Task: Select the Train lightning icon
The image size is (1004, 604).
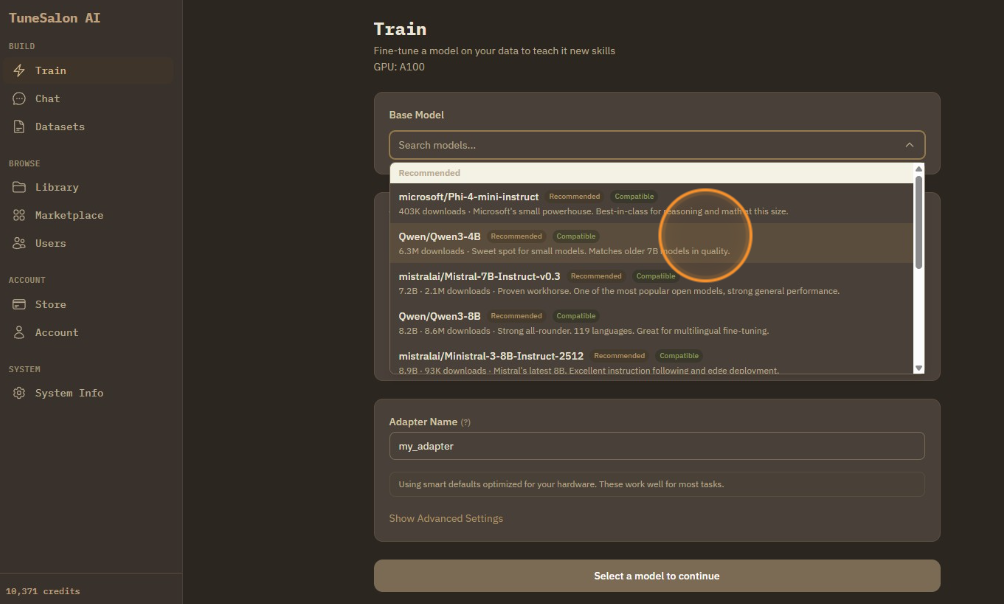Action: 20,70
